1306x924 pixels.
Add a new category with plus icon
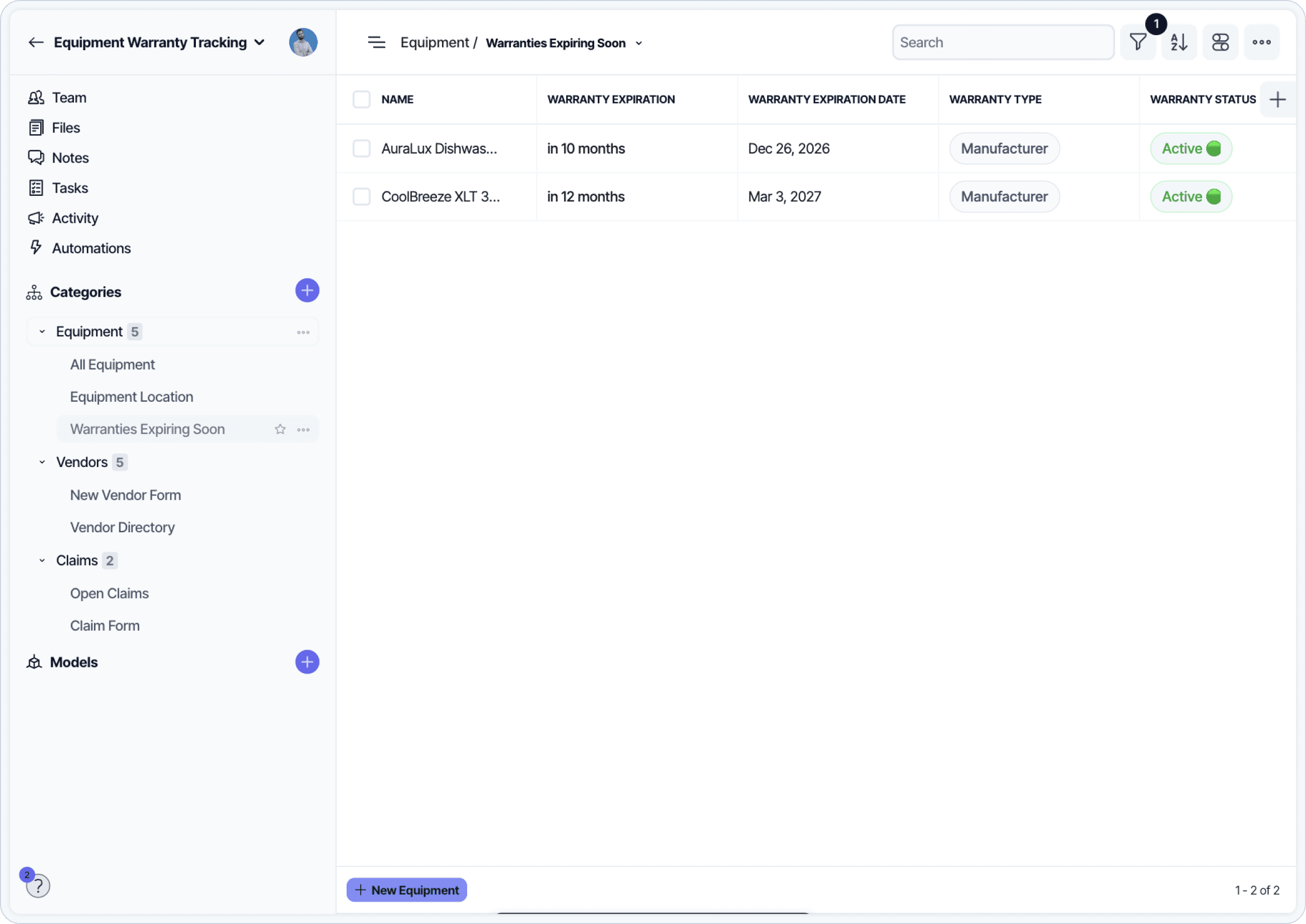(307, 291)
